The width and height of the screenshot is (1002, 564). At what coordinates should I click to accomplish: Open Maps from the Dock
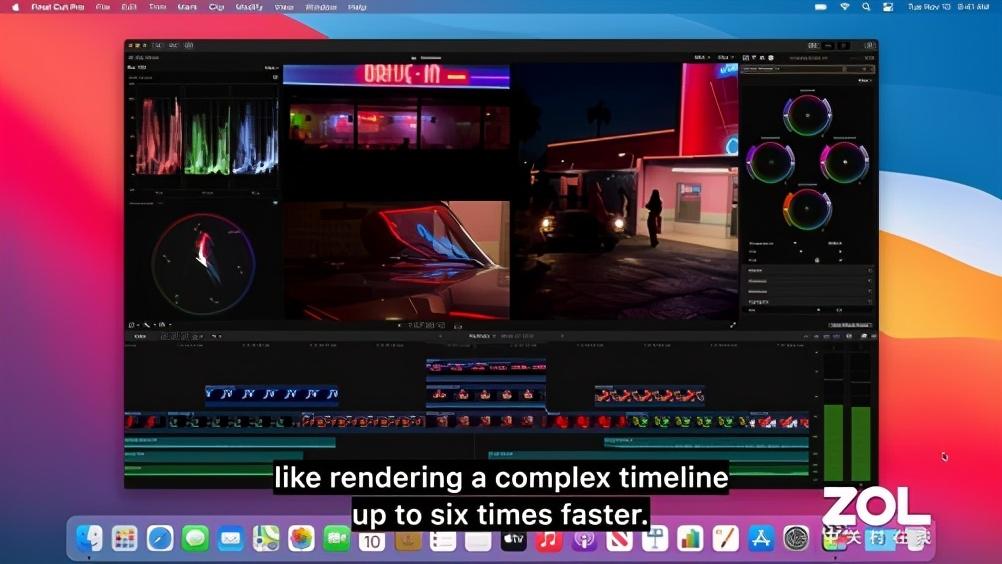[266, 538]
